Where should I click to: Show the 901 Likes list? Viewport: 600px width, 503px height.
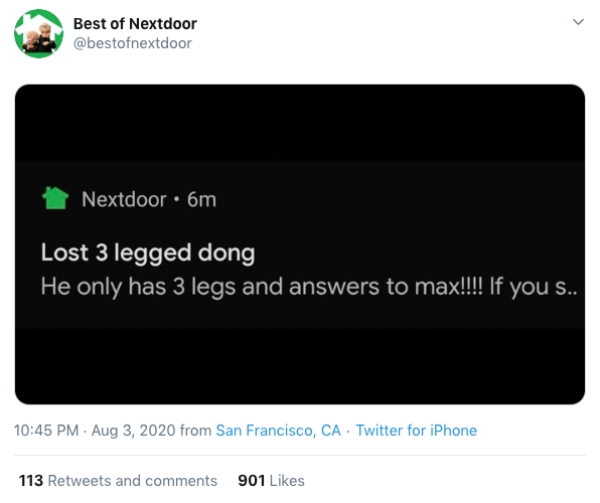(271, 480)
